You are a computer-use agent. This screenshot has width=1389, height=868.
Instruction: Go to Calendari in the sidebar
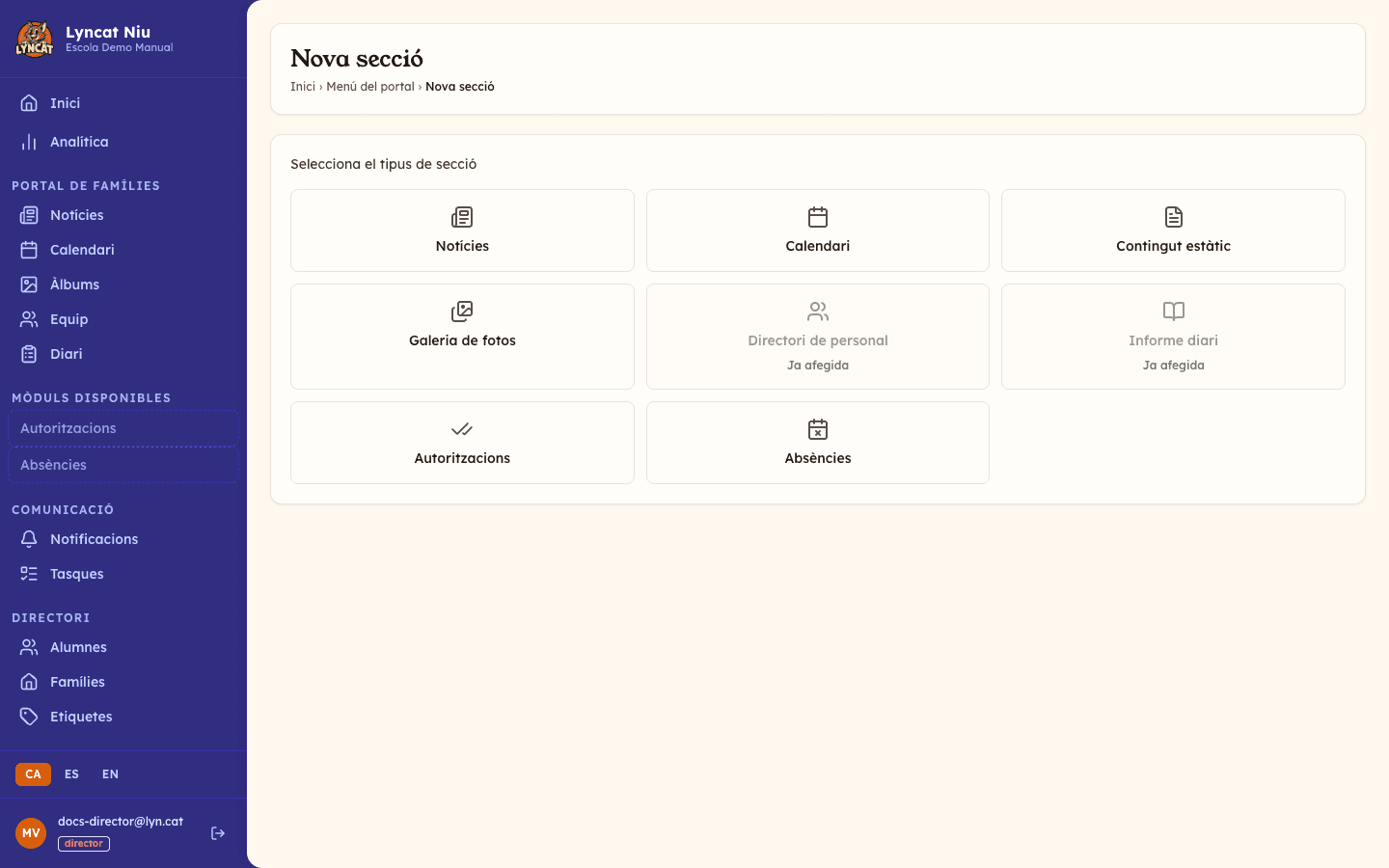tap(123, 250)
